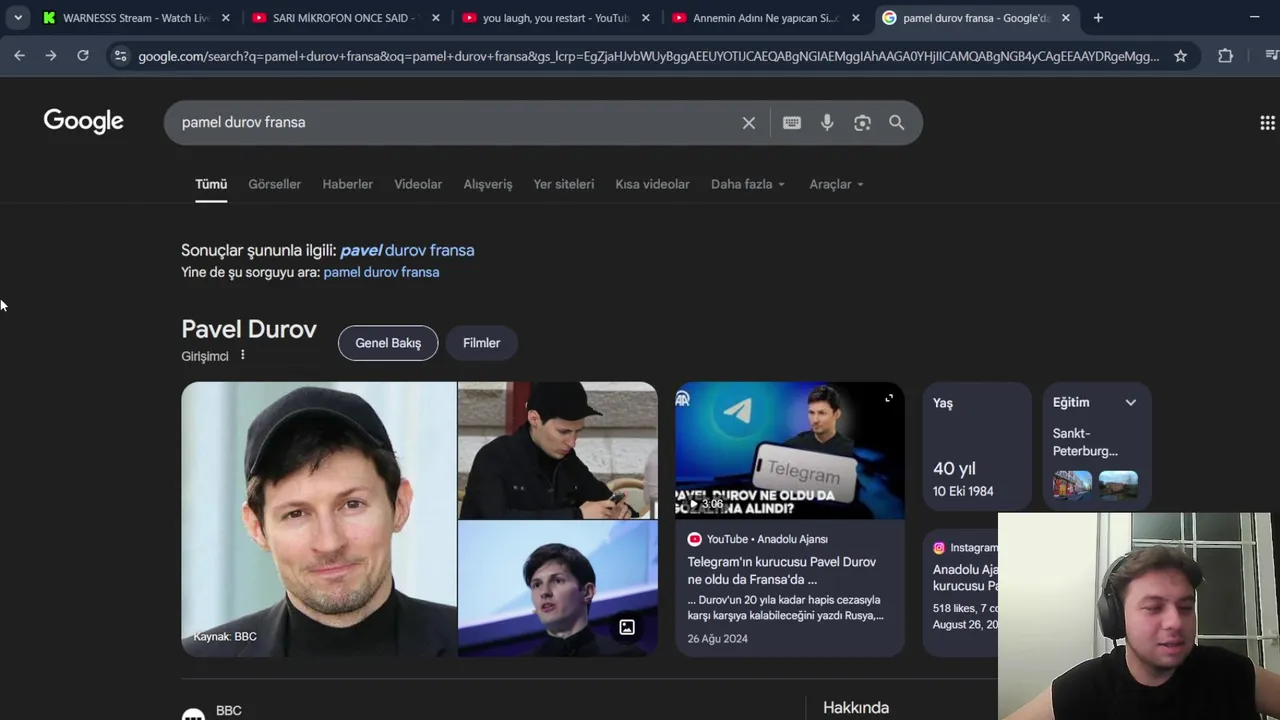The height and width of the screenshot is (720, 1280).
Task: Open the browser tab search dropdown arrow
Action: pyautogui.click(x=18, y=17)
